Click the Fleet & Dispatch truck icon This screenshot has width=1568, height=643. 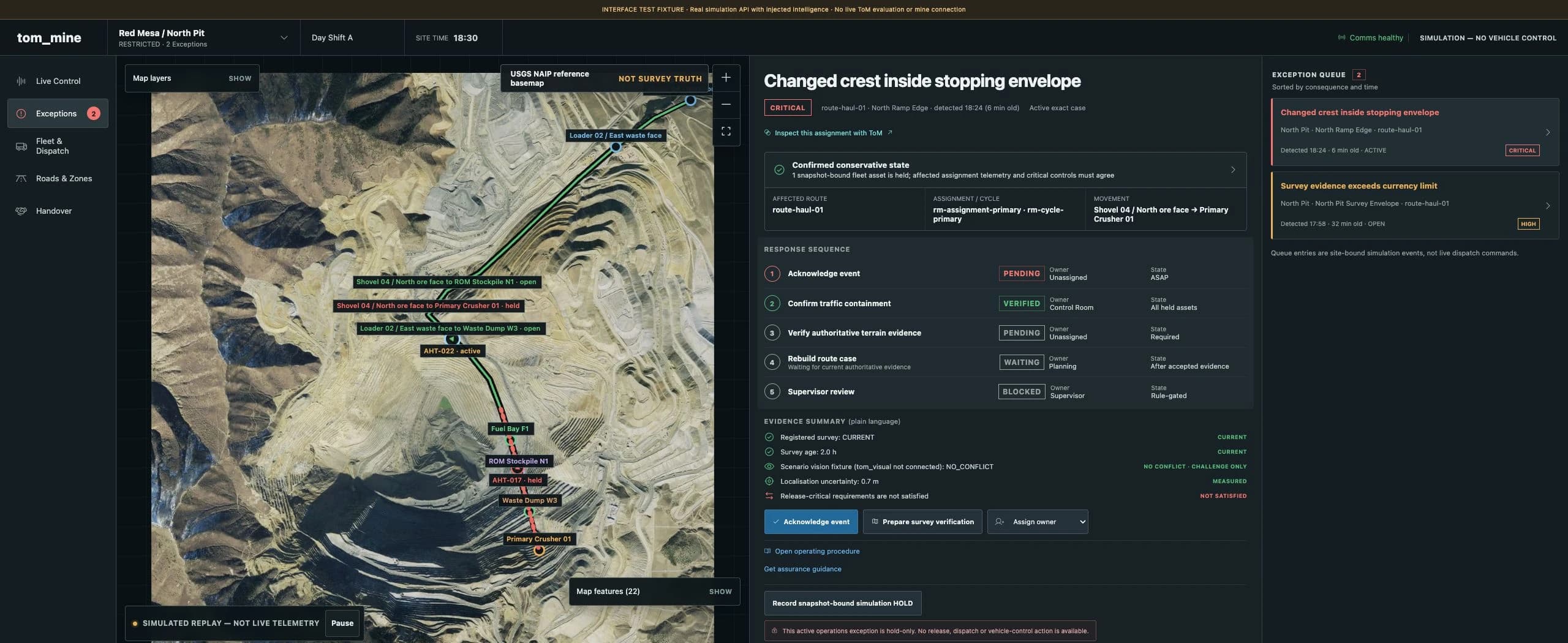click(x=21, y=146)
